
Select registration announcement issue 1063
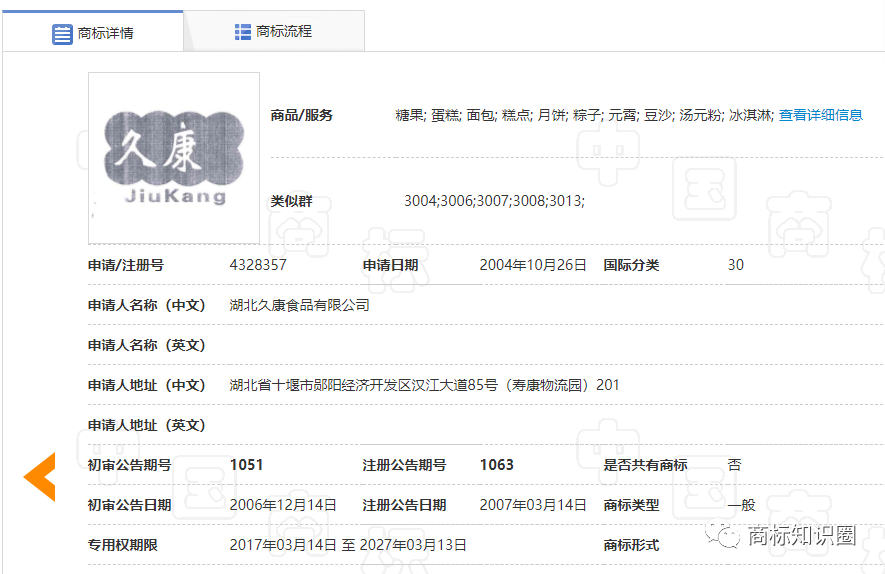[x=497, y=465]
